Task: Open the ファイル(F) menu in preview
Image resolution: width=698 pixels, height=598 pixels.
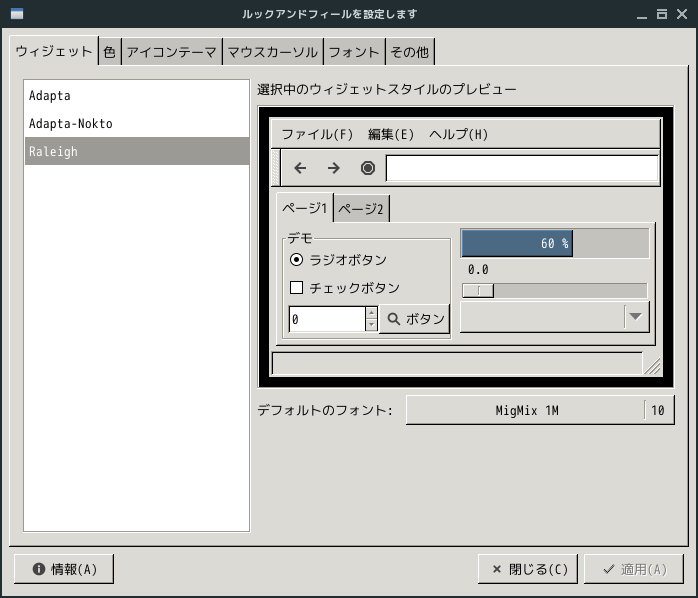Action: tap(317, 134)
